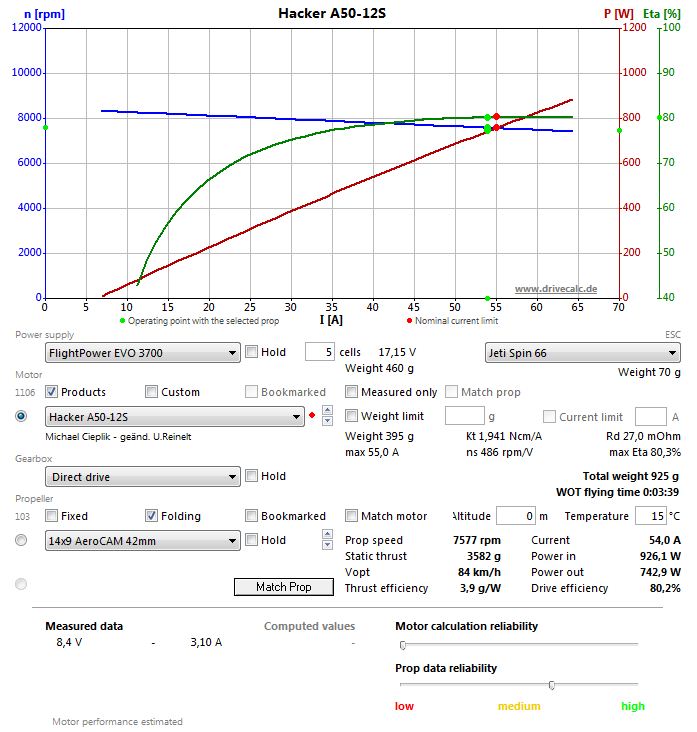
Task: Click the green operating point marker on the chart
Action: coord(488,128)
